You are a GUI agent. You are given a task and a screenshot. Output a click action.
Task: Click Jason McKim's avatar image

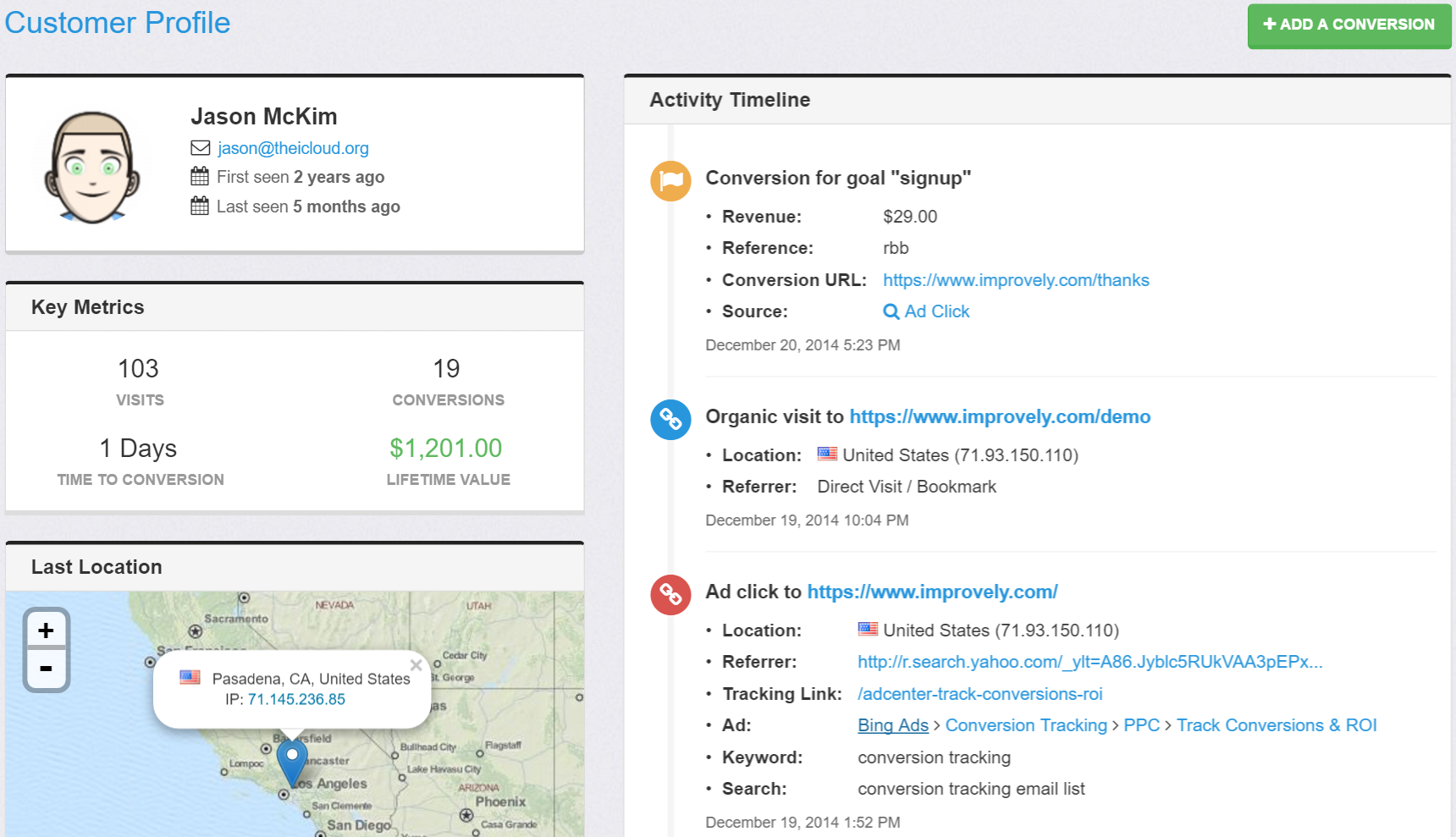click(91, 167)
